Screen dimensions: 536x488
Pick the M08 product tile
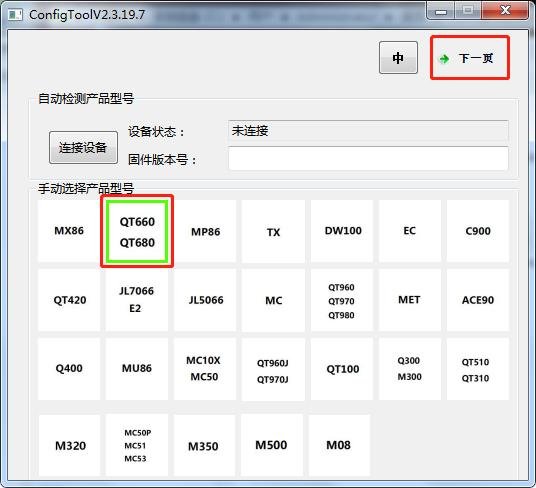tap(339, 445)
